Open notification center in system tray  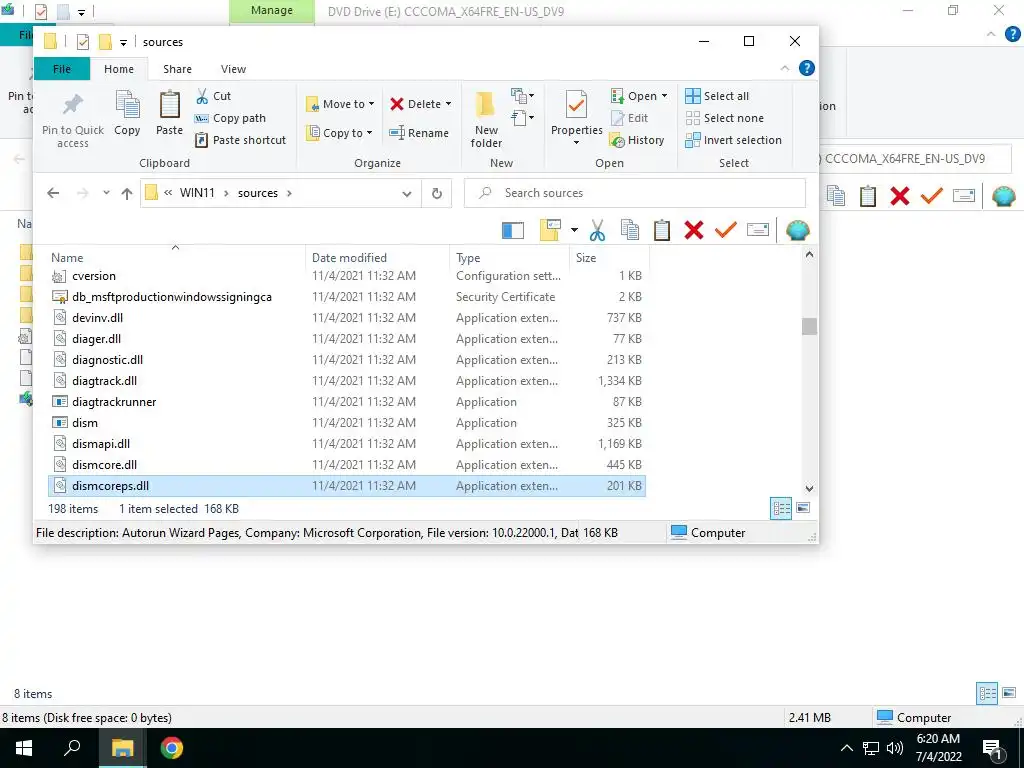coord(993,748)
